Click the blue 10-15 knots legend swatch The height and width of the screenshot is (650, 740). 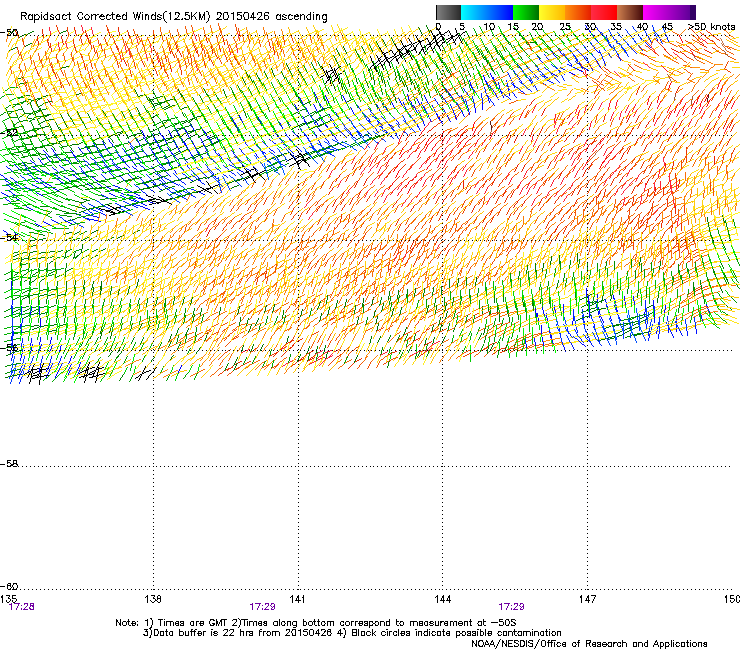click(x=500, y=12)
